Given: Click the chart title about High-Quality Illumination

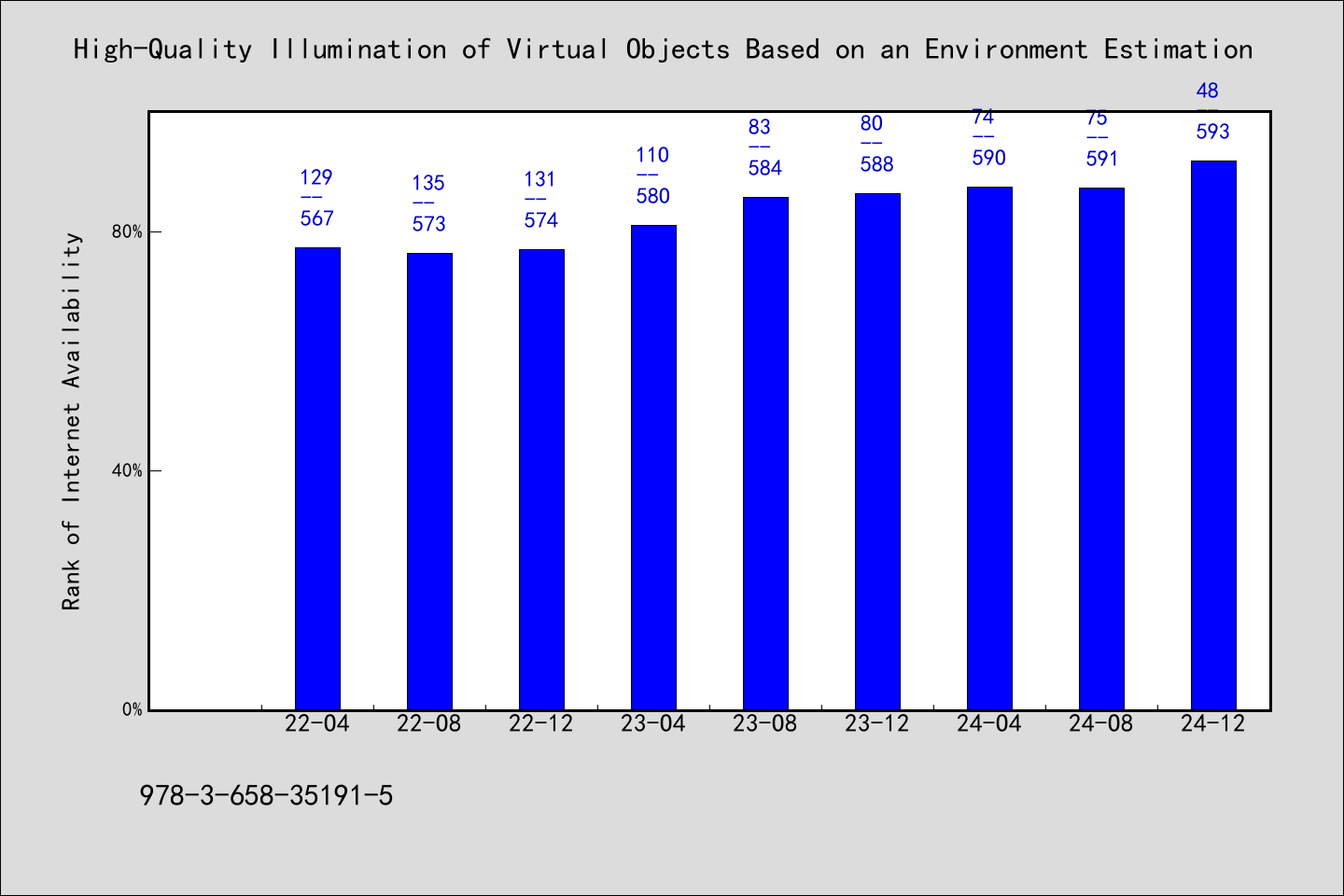Looking at the screenshot, I should [x=663, y=49].
